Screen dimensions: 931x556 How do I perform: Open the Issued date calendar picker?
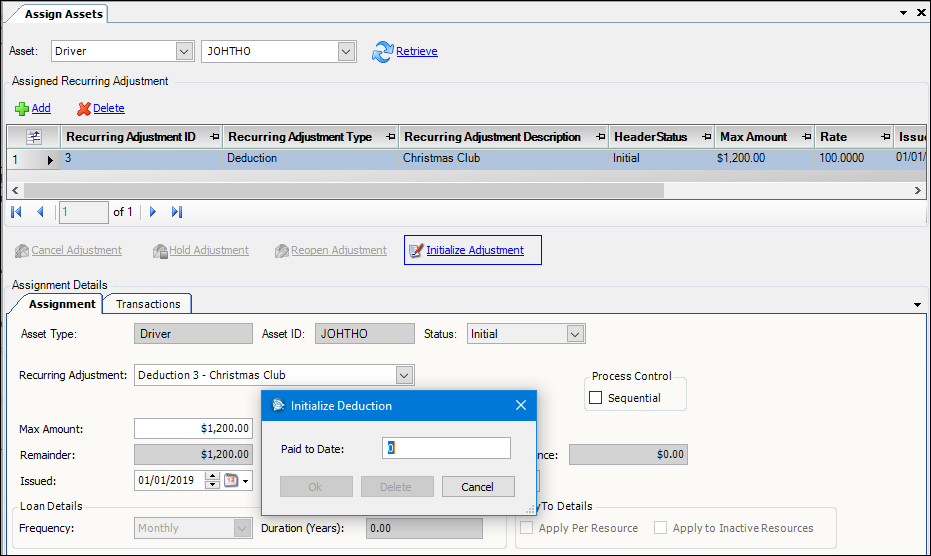[231, 481]
